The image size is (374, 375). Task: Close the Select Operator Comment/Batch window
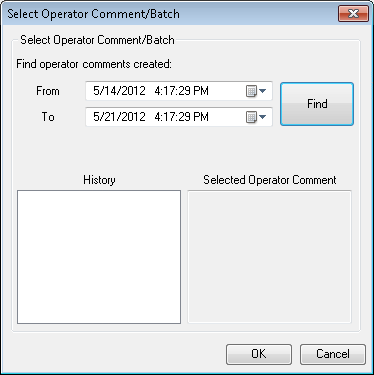(353, 14)
